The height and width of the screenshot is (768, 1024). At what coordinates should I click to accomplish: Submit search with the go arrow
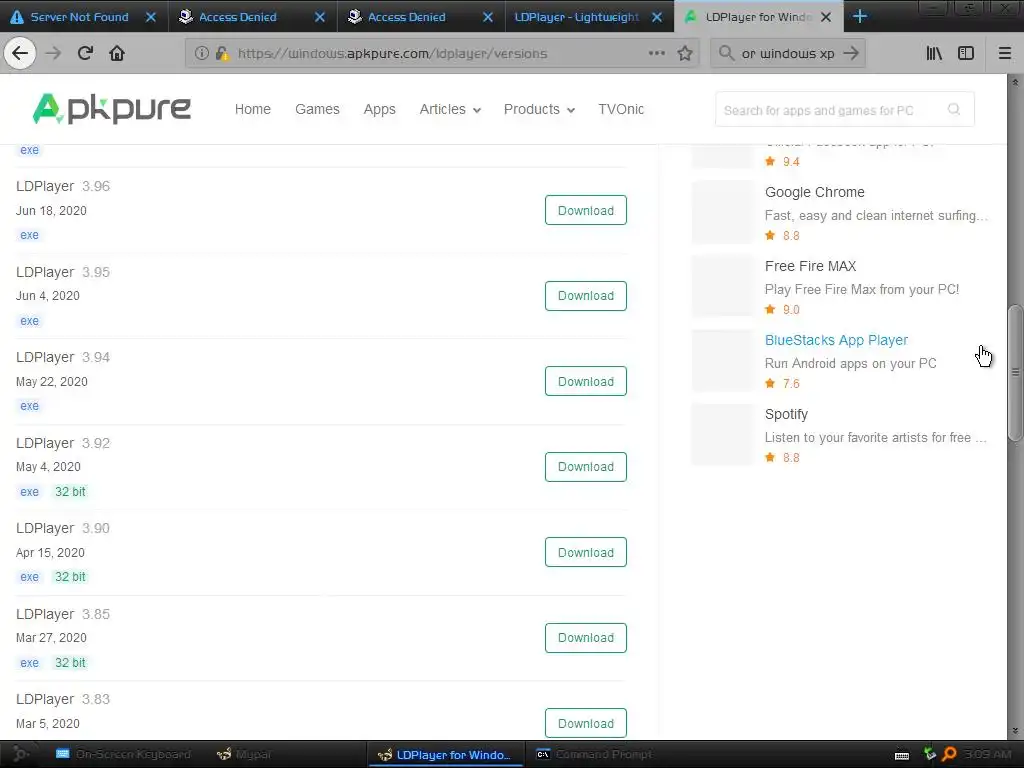tap(850, 53)
